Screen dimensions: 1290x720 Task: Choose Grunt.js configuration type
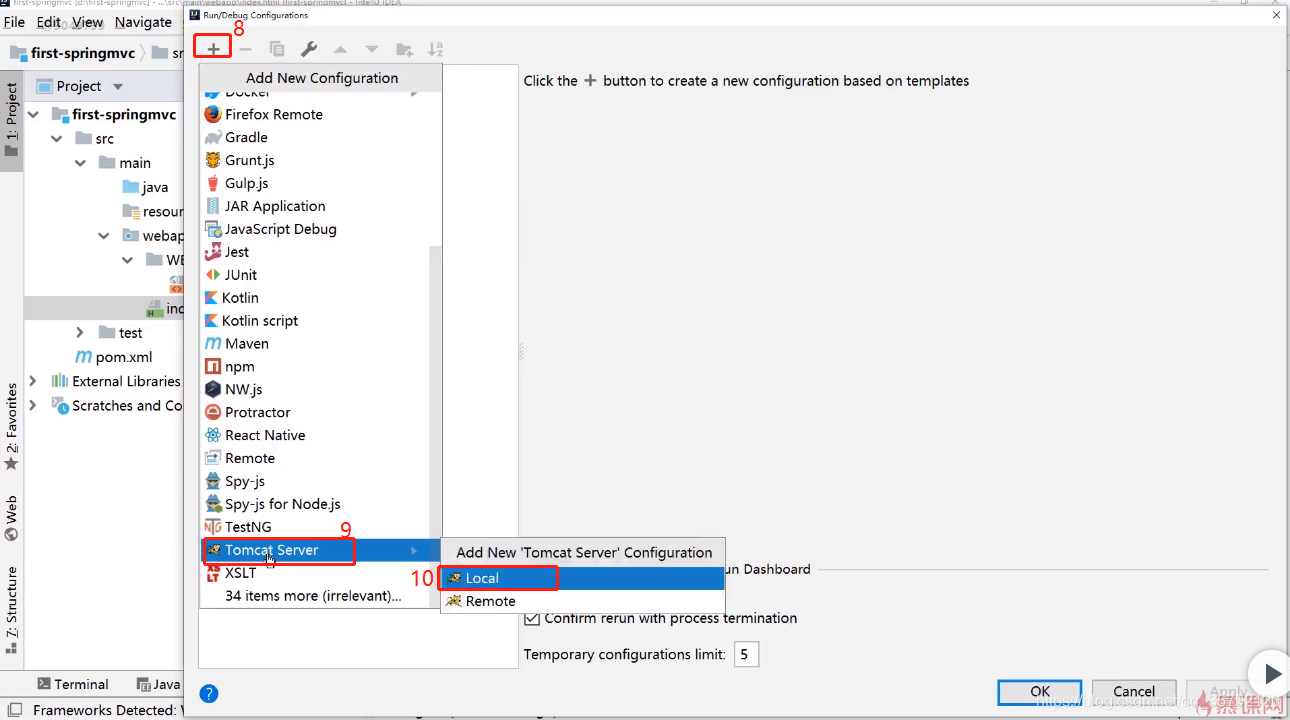coord(315,160)
